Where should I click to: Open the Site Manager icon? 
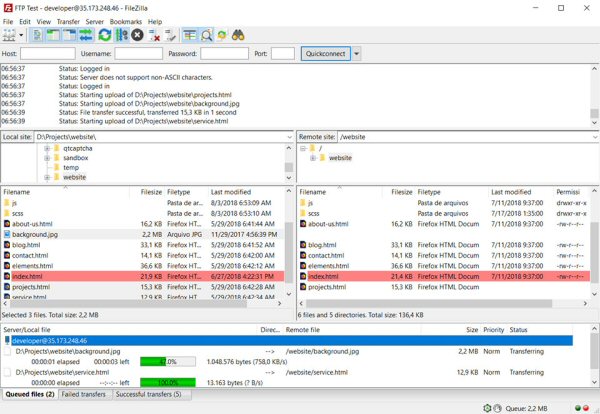point(9,35)
